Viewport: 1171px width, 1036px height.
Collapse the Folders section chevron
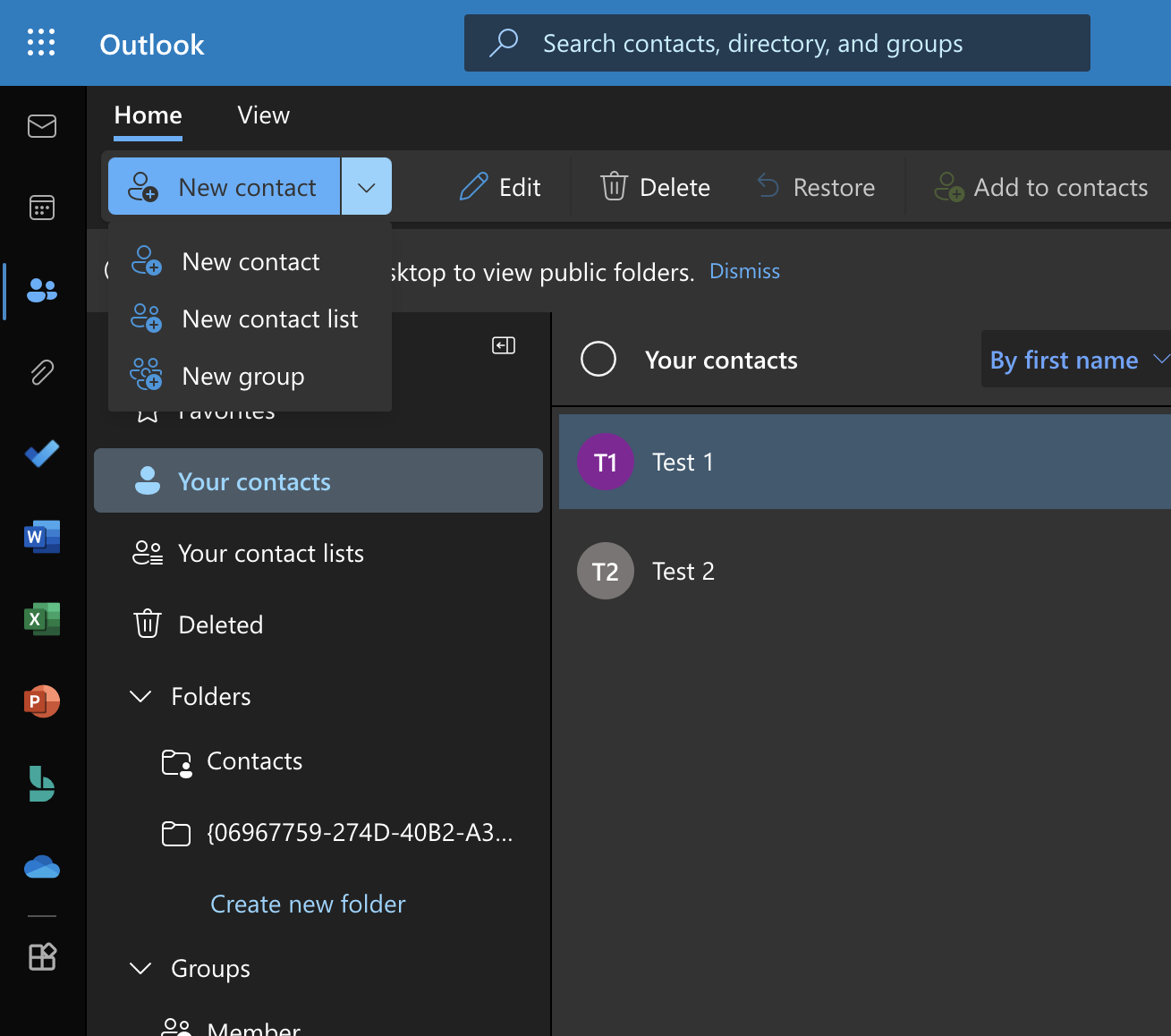(x=140, y=696)
